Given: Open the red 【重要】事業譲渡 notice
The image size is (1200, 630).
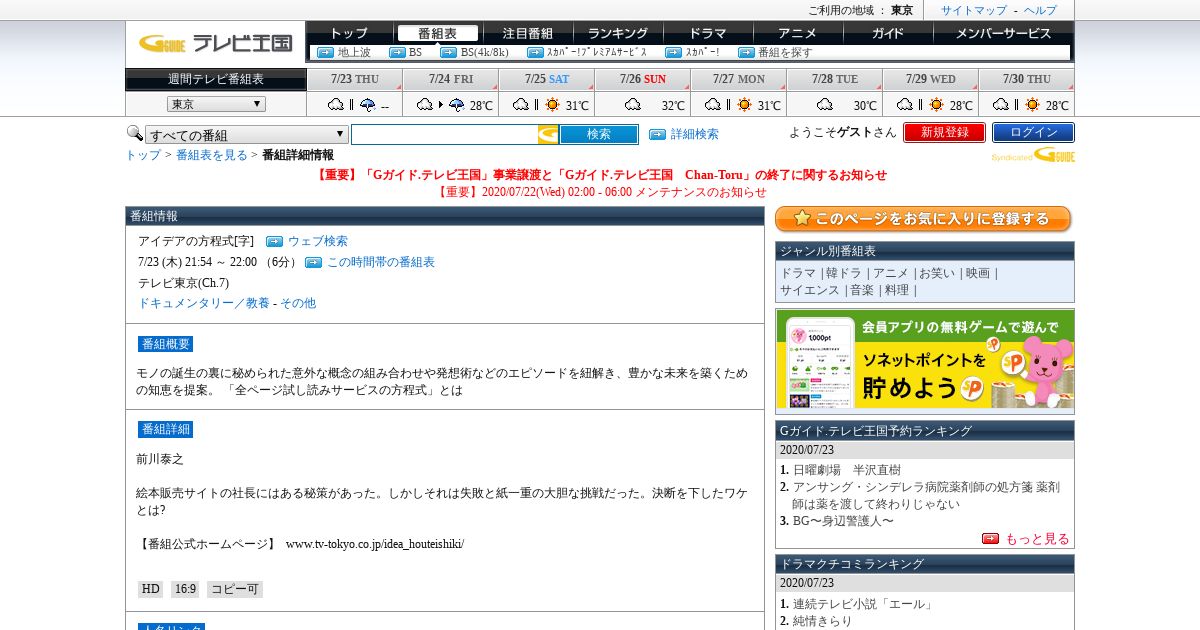Looking at the screenshot, I should pos(601,174).
